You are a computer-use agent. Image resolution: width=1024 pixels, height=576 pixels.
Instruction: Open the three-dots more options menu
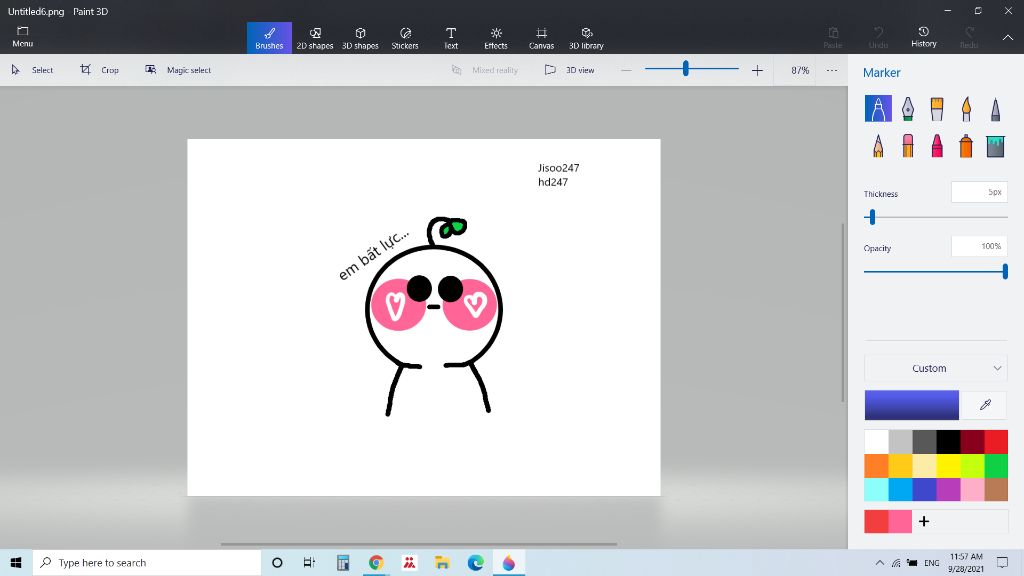(x=831, y=70)
